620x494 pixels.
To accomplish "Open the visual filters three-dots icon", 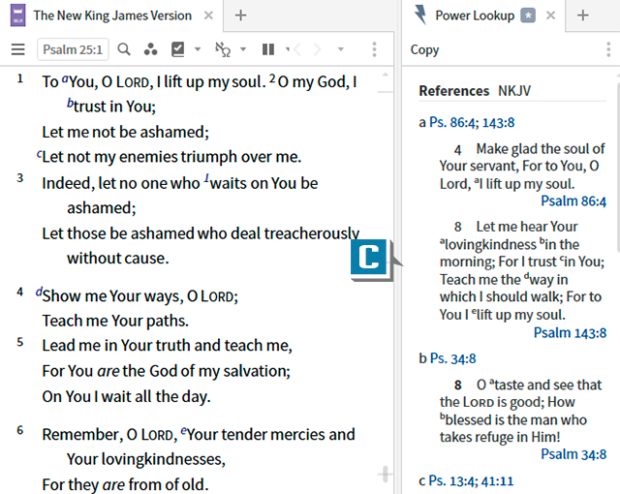I will click(150, 49).
